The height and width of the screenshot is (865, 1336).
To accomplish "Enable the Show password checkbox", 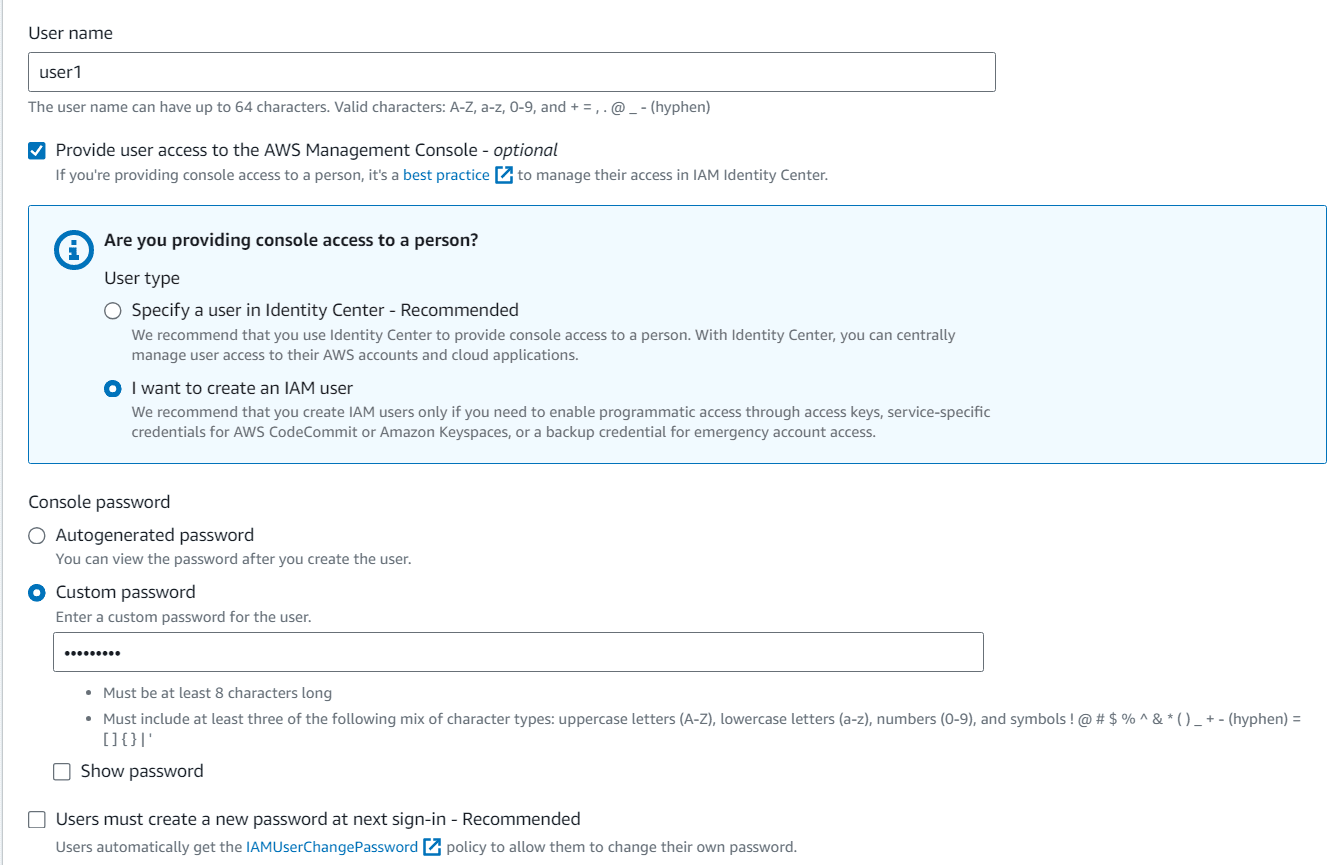I will [x=62, y=771].
